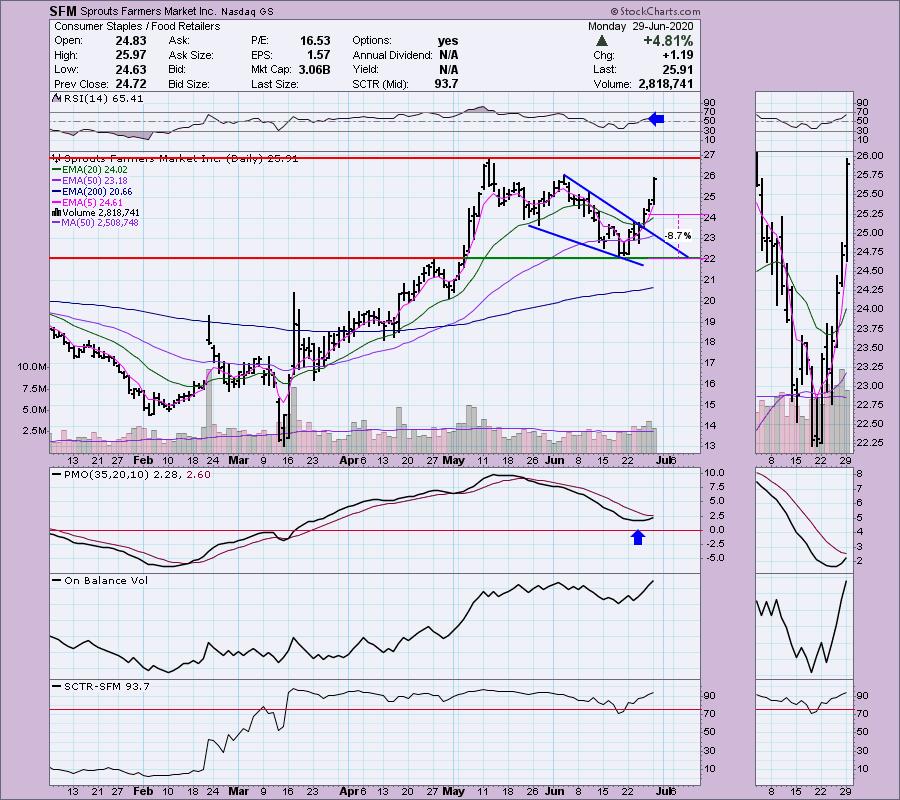Image resolution: width=900 pixels, height=800 pixels.
Task: Click the 24.00 price on the zoomed chart axis
Action: (x=868, y=309)
